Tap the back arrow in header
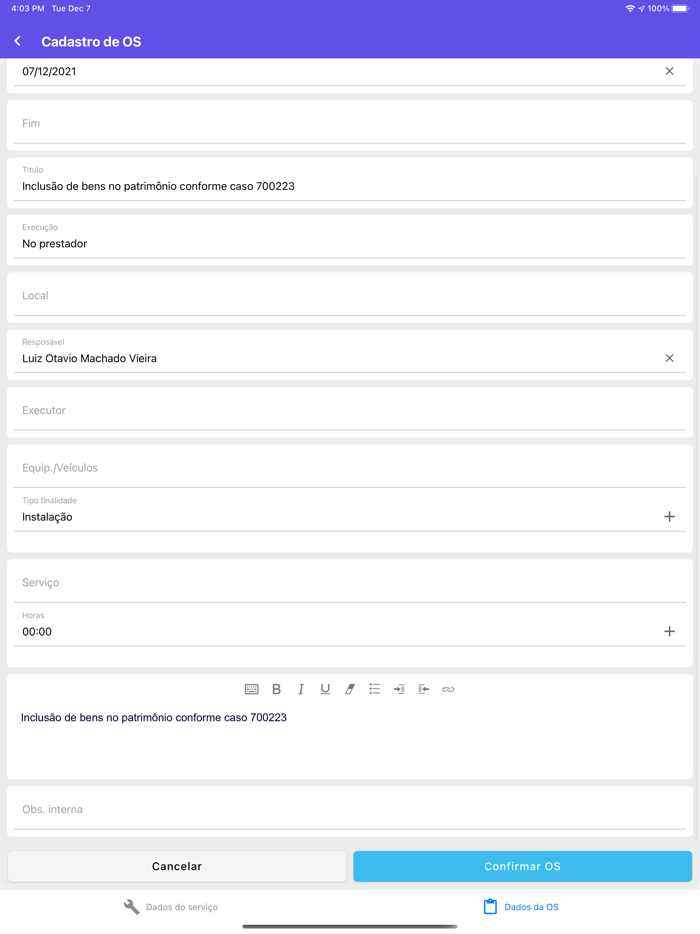This screenshot has height=934, width=700. tap(18, 41)
